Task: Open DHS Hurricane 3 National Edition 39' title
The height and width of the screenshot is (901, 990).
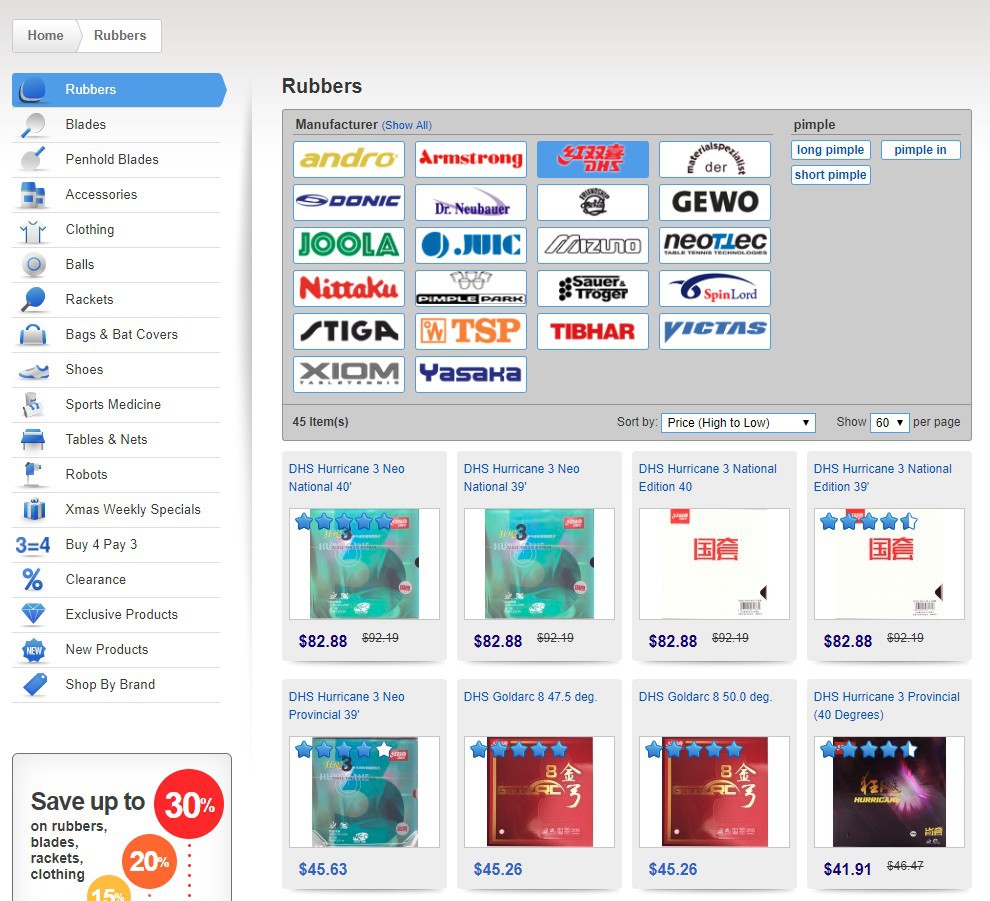Action: pyautogui.click(x=883, y=478)
